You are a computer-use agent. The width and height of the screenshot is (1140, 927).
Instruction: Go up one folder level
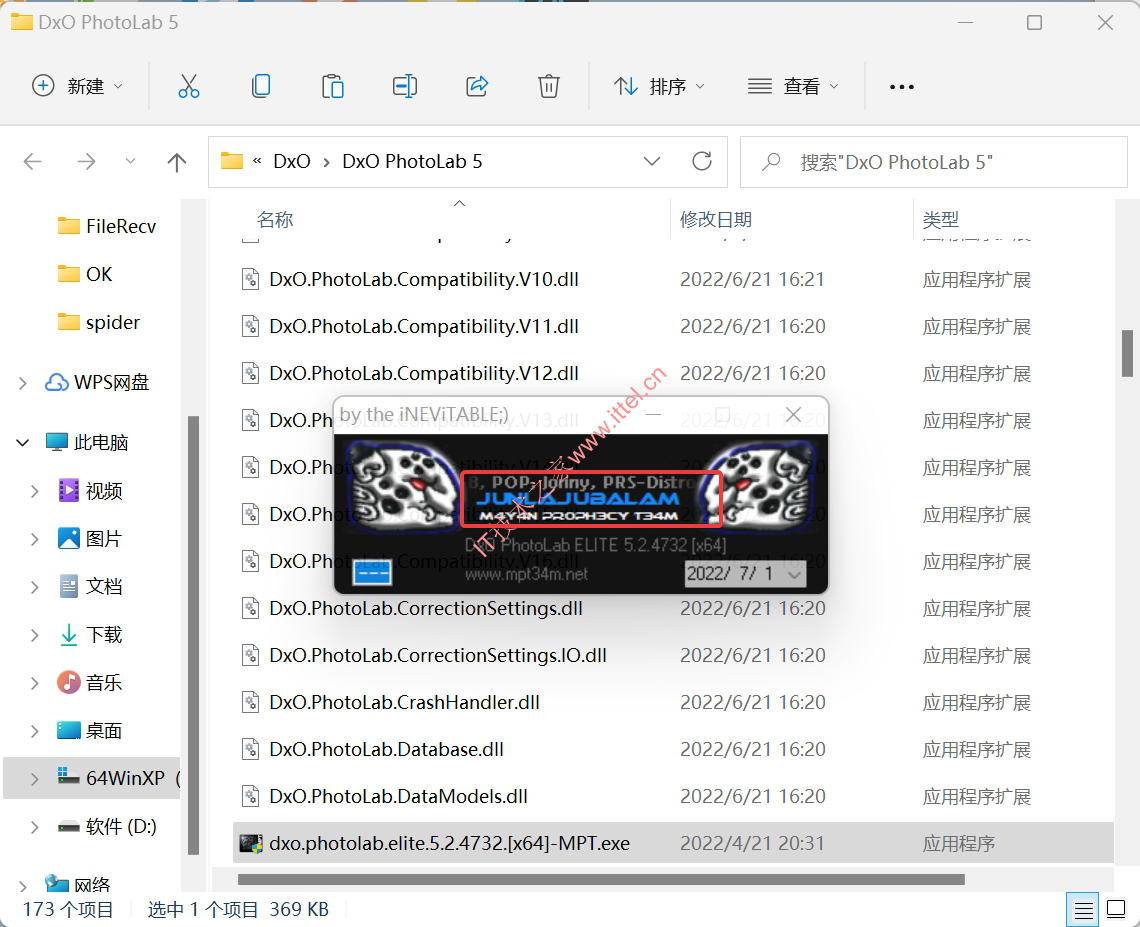click(x=177, y=161)
